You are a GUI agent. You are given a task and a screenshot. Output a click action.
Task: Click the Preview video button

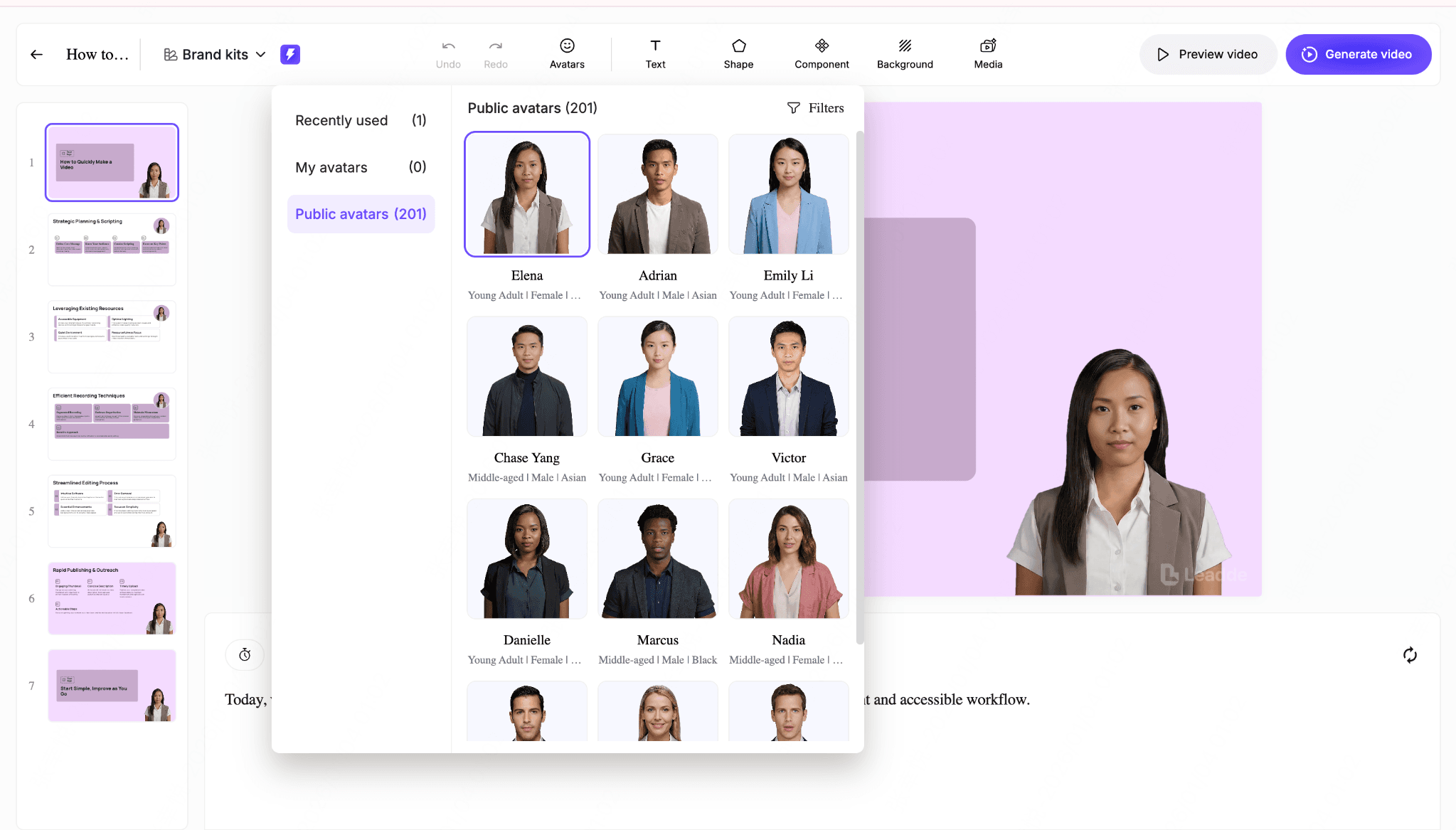[x=1208, y=55]
